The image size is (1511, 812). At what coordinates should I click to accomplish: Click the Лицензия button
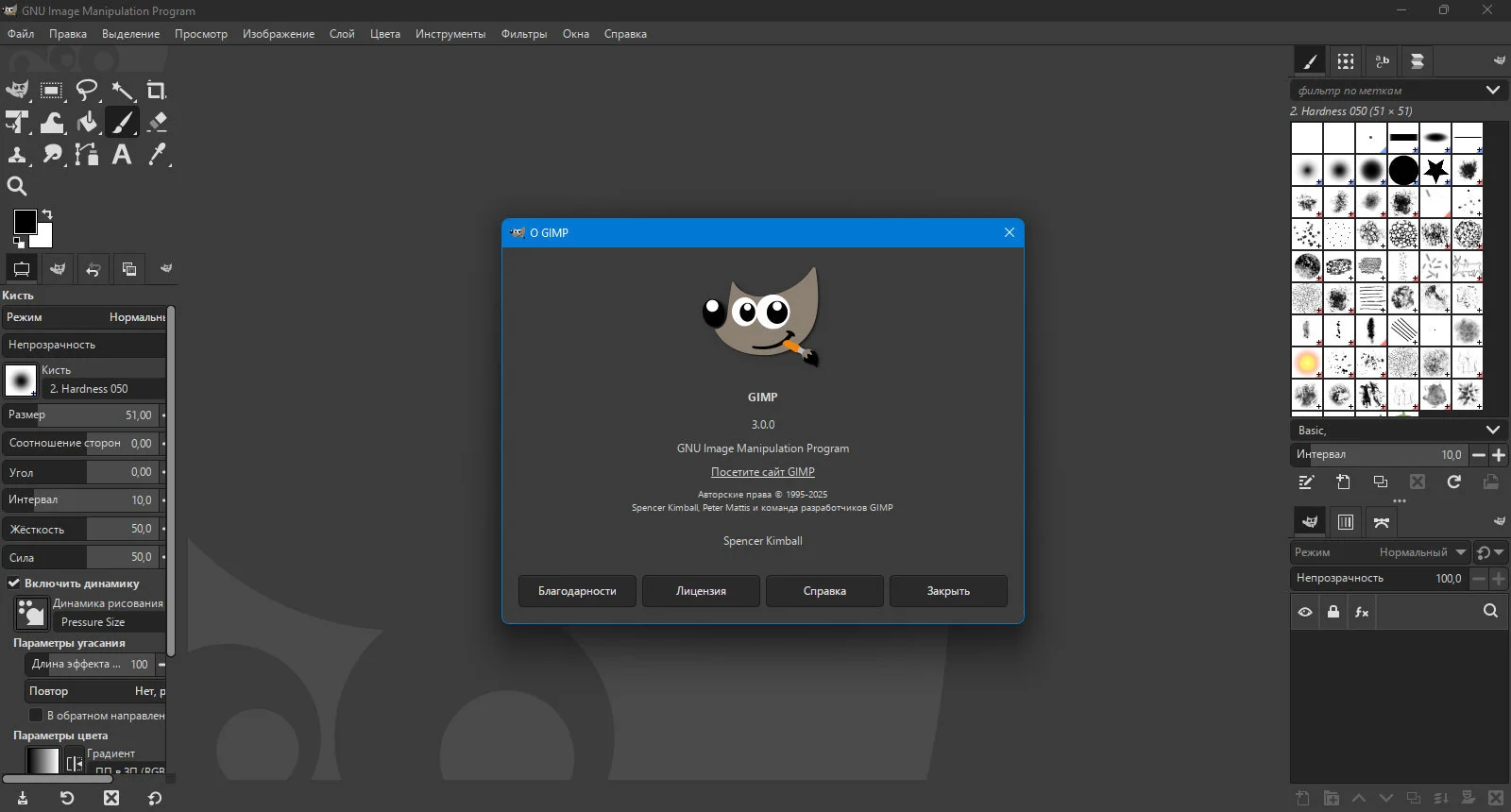[701, 591]
